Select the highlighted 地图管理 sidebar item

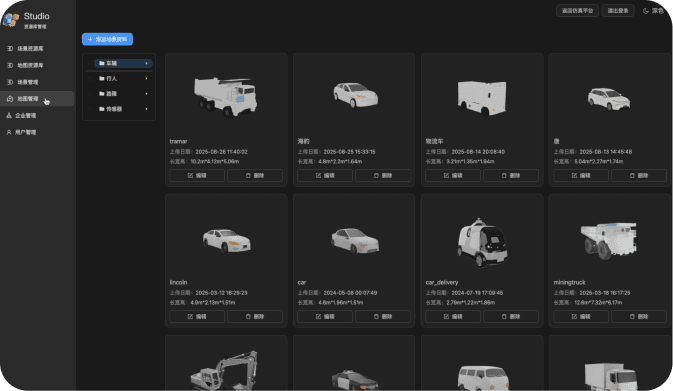[x=37, y=99]
